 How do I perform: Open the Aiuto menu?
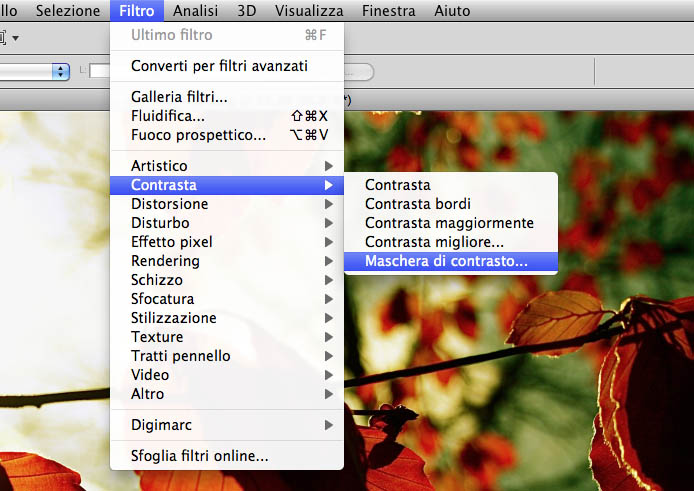[452, 11]
